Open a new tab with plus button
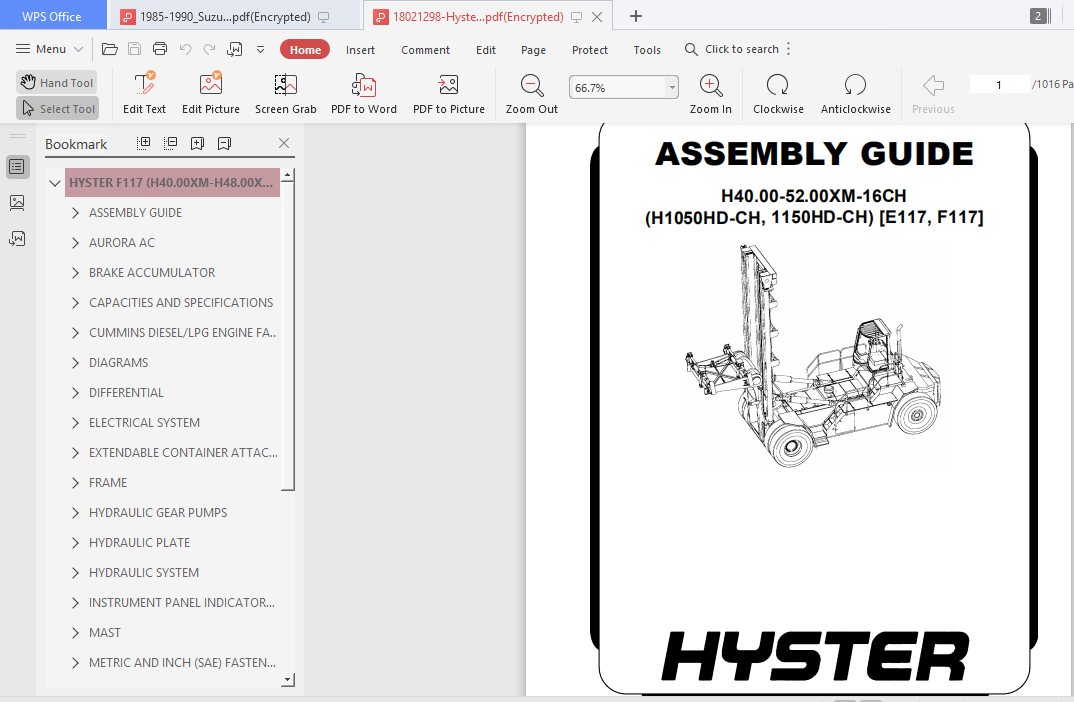The image size is (1074, 702). [x=636, y=16]
